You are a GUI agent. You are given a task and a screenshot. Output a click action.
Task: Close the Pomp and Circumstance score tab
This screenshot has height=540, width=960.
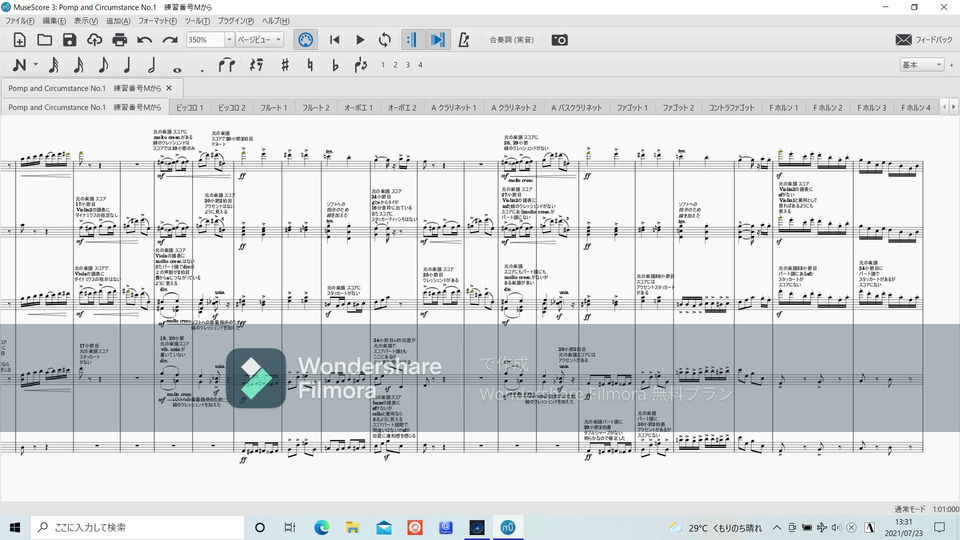(x=169, y=88)
